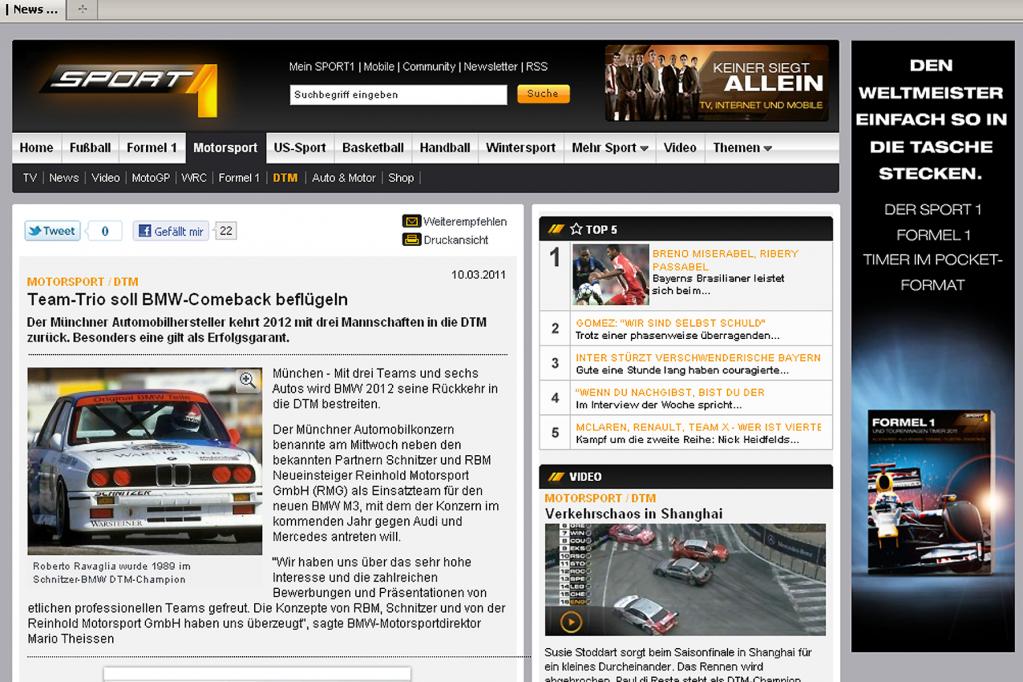Open the Formel 1 main navigation tab
Screen dimensions: 1023x682
(x=152, y=148)
